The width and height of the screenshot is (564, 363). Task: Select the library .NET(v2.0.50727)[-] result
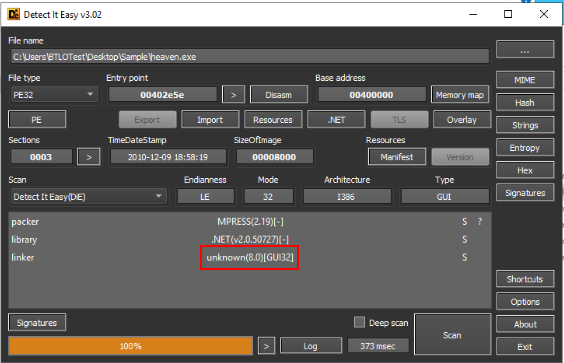tap(250, 239)
